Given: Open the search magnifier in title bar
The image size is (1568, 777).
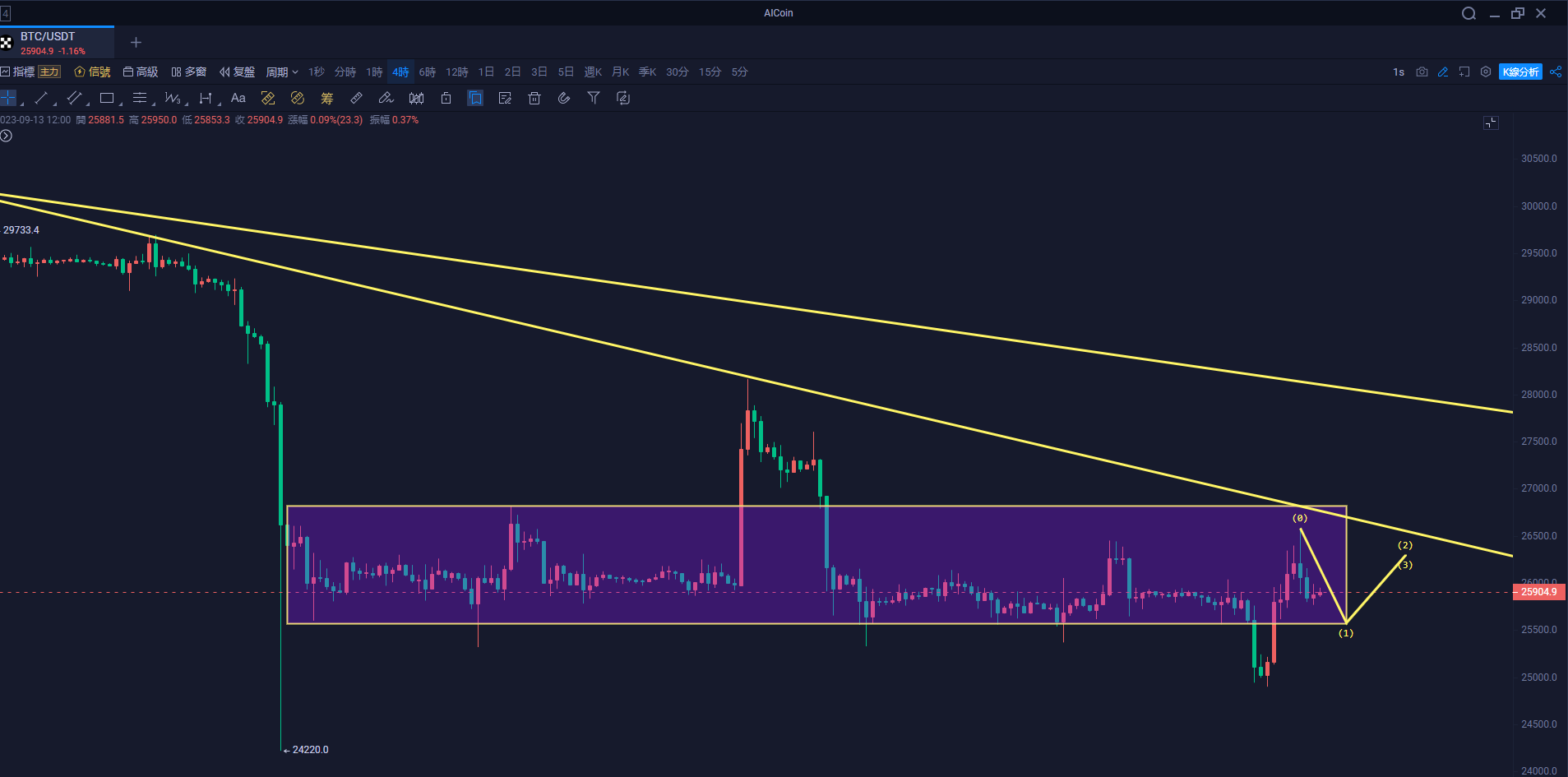Looking at the screenshot, I should pos(1469,13).
